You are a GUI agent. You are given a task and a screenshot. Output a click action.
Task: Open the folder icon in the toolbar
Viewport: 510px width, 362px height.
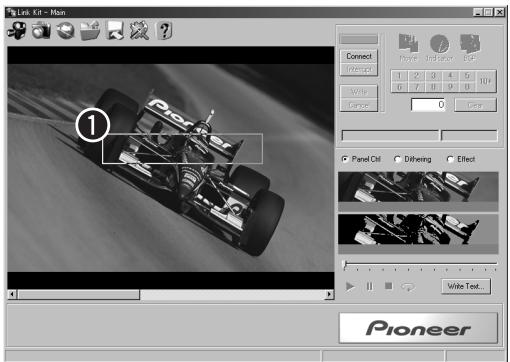point(90,30)
